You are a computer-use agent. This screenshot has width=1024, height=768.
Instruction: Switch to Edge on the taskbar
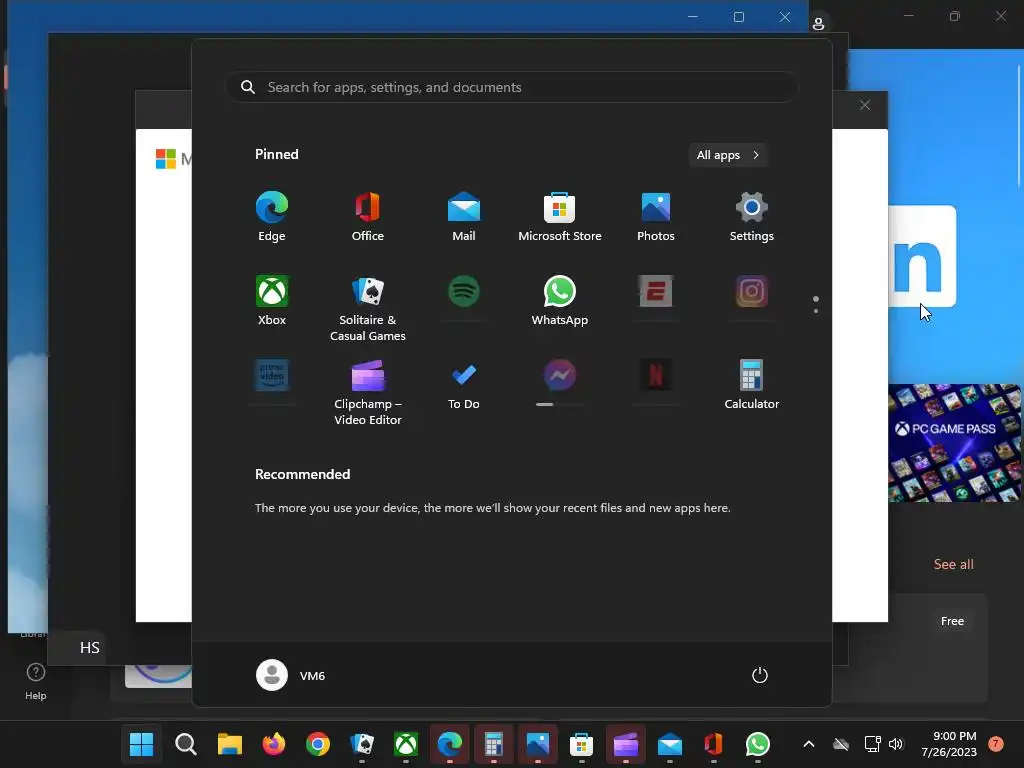click(449, 744)
